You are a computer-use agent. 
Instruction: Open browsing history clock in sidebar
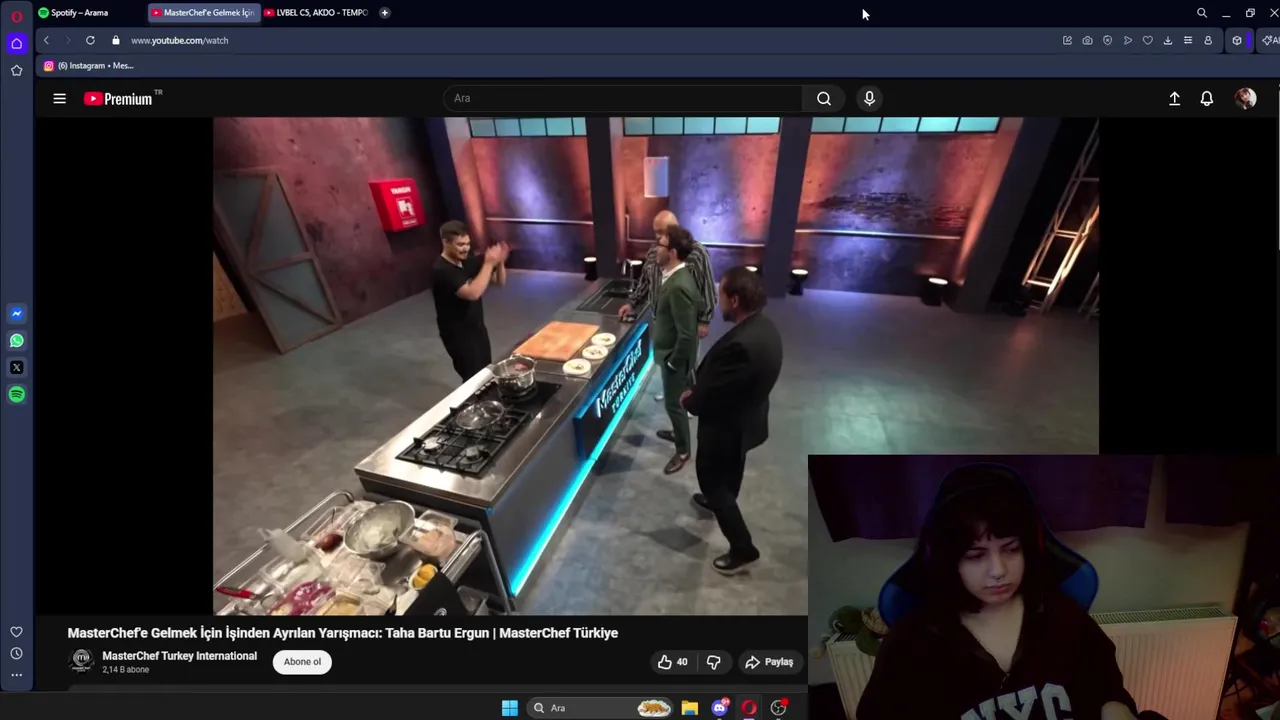click(x=16, y=653)
